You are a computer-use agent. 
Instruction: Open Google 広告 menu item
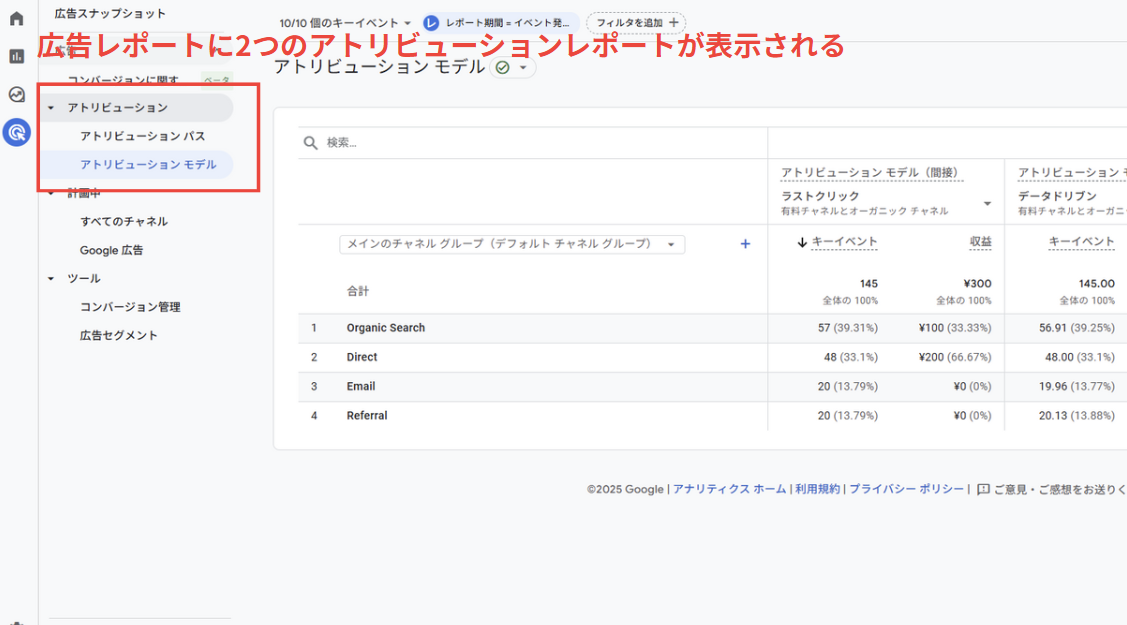[111, 250]
